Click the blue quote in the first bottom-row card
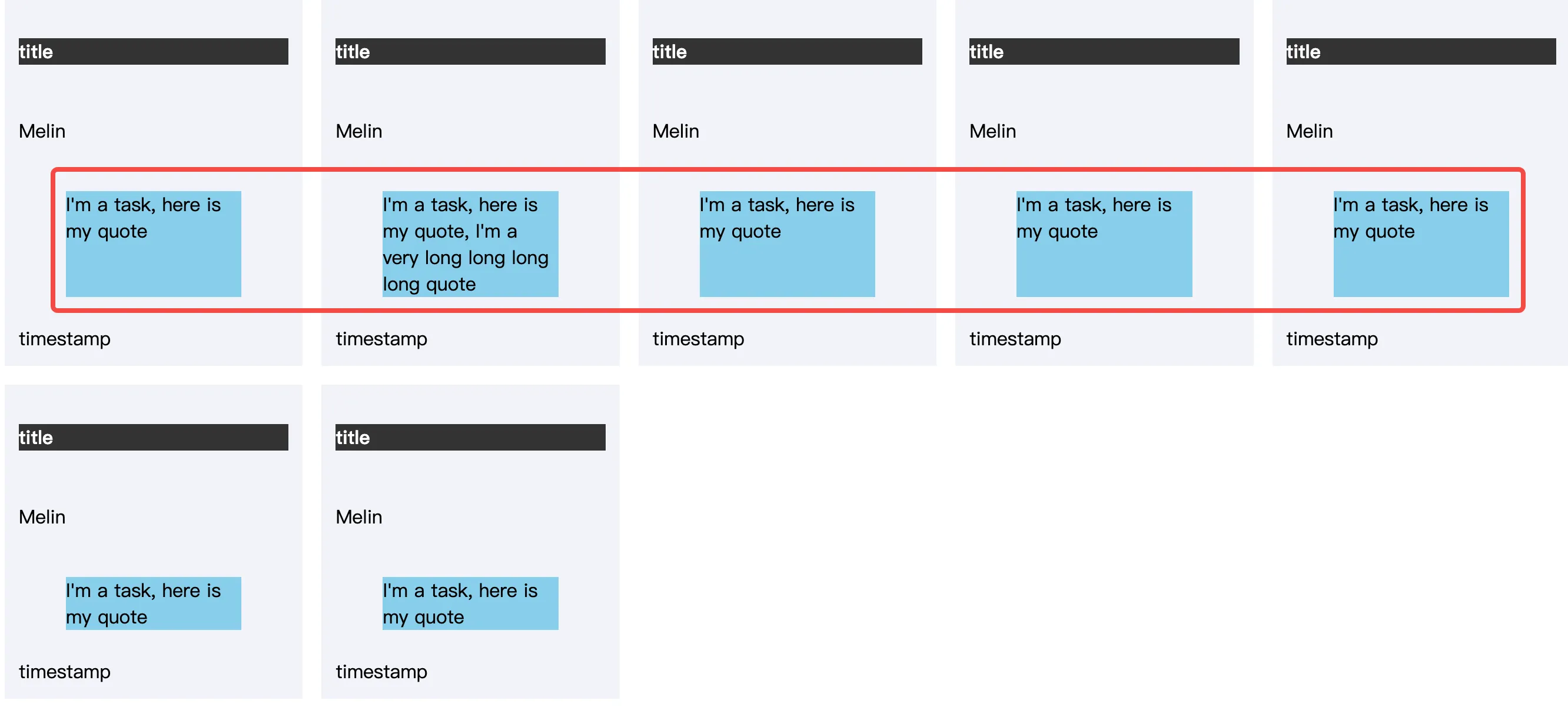 (154, 603)
